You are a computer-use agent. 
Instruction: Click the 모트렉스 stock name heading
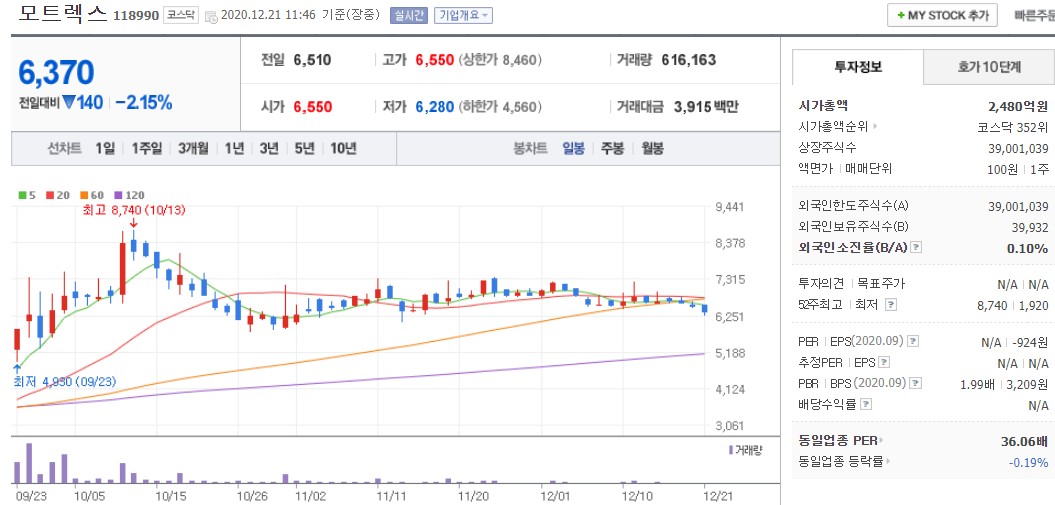coord(63,13)
